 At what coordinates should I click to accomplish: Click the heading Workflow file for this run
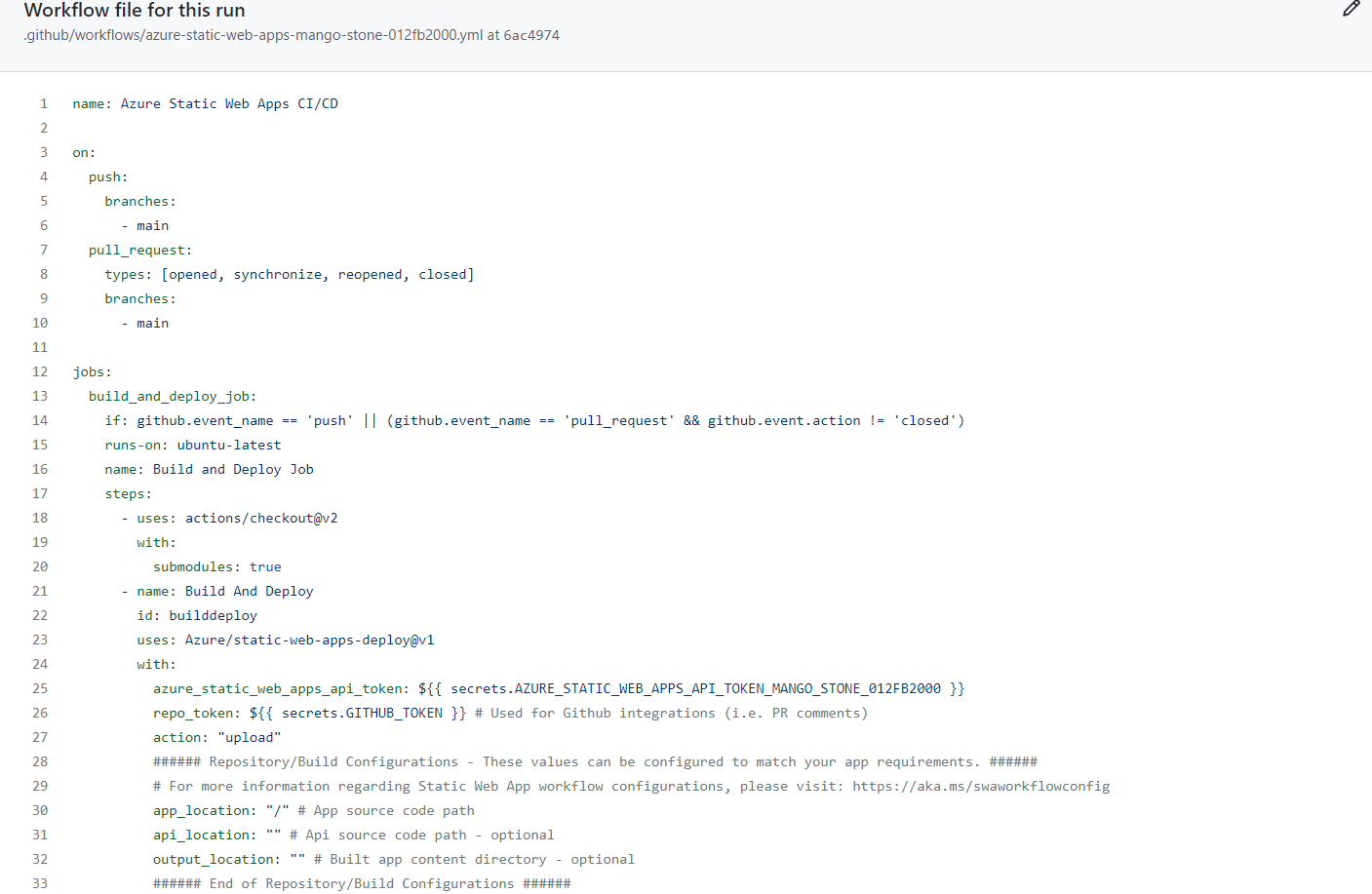pos(134,10)
